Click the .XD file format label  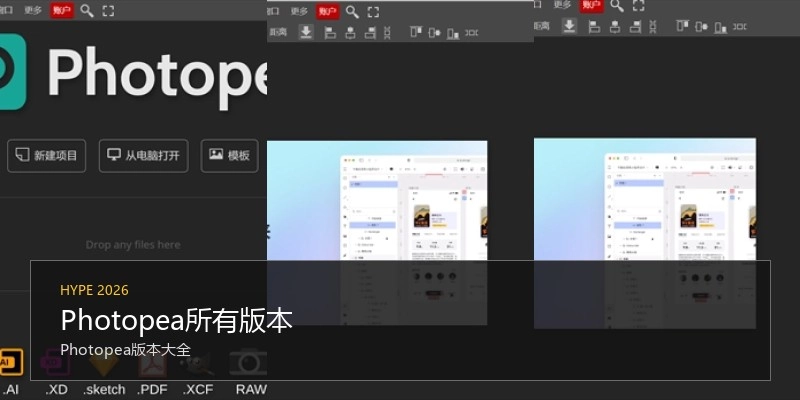point(56,390)
